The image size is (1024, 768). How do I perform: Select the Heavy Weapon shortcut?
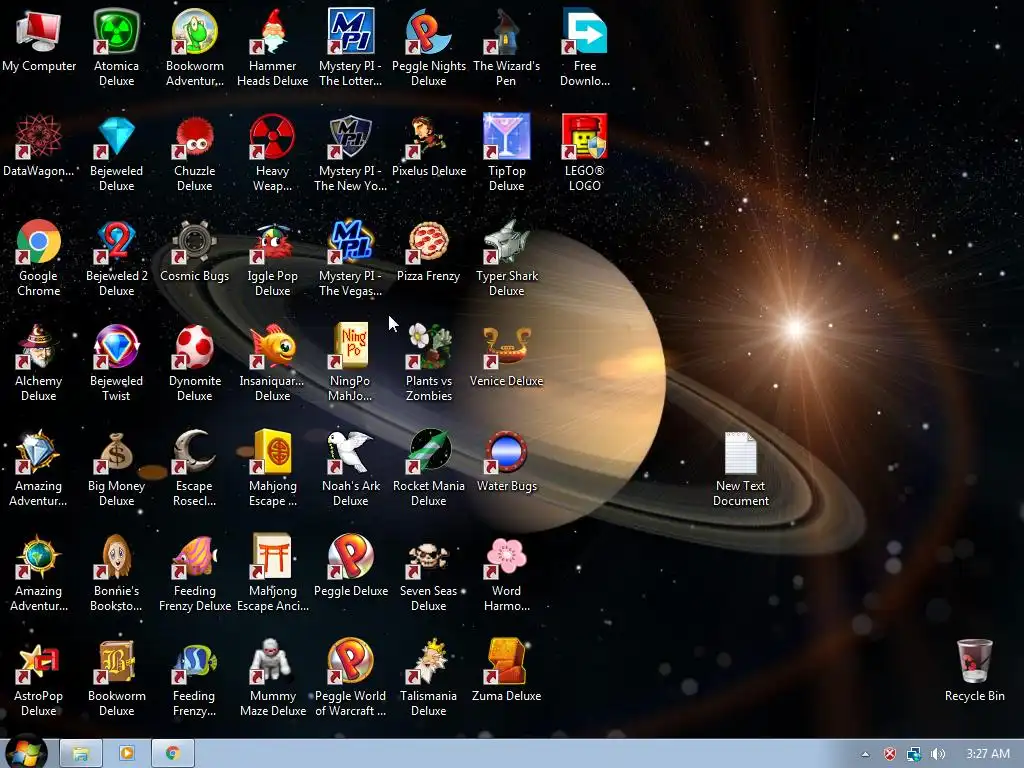tap(272, 137)
